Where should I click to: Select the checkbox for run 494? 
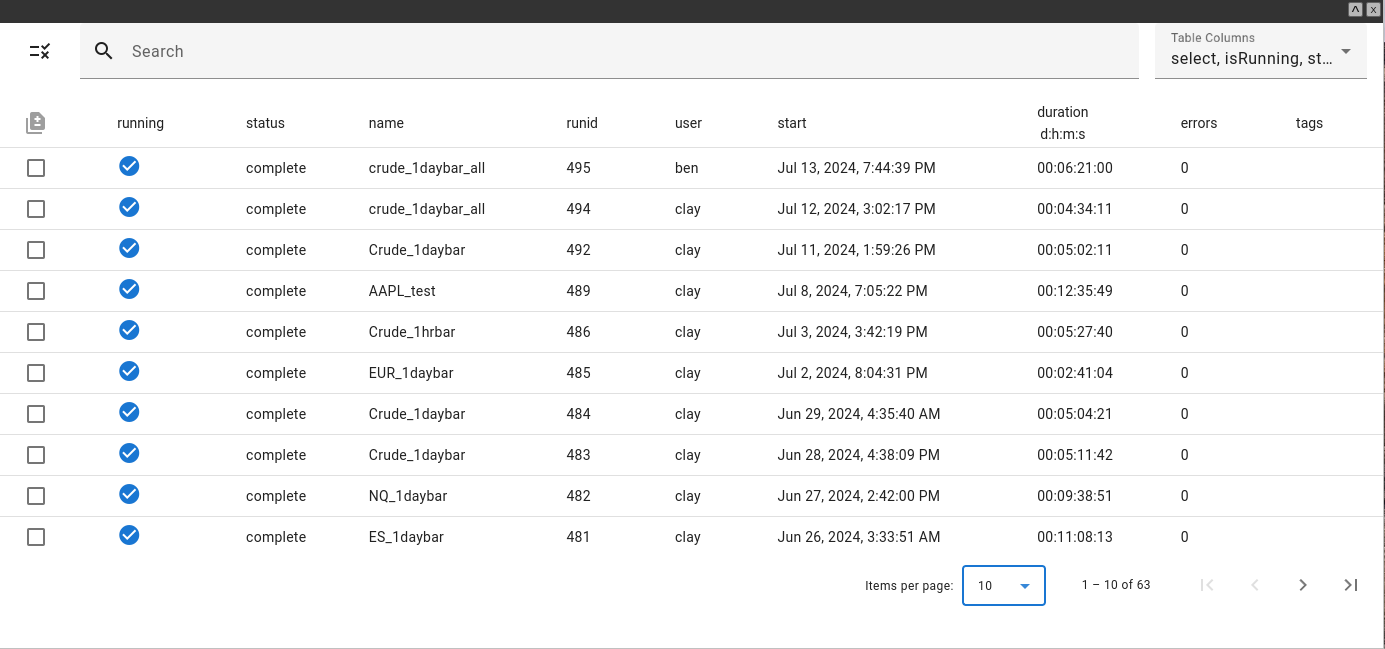(x=36, y=209)
